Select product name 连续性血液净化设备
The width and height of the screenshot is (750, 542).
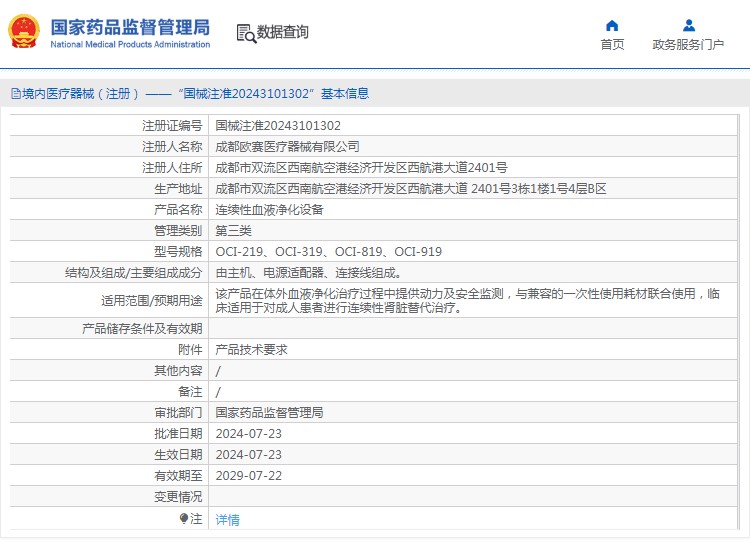[x=269, y=210]
